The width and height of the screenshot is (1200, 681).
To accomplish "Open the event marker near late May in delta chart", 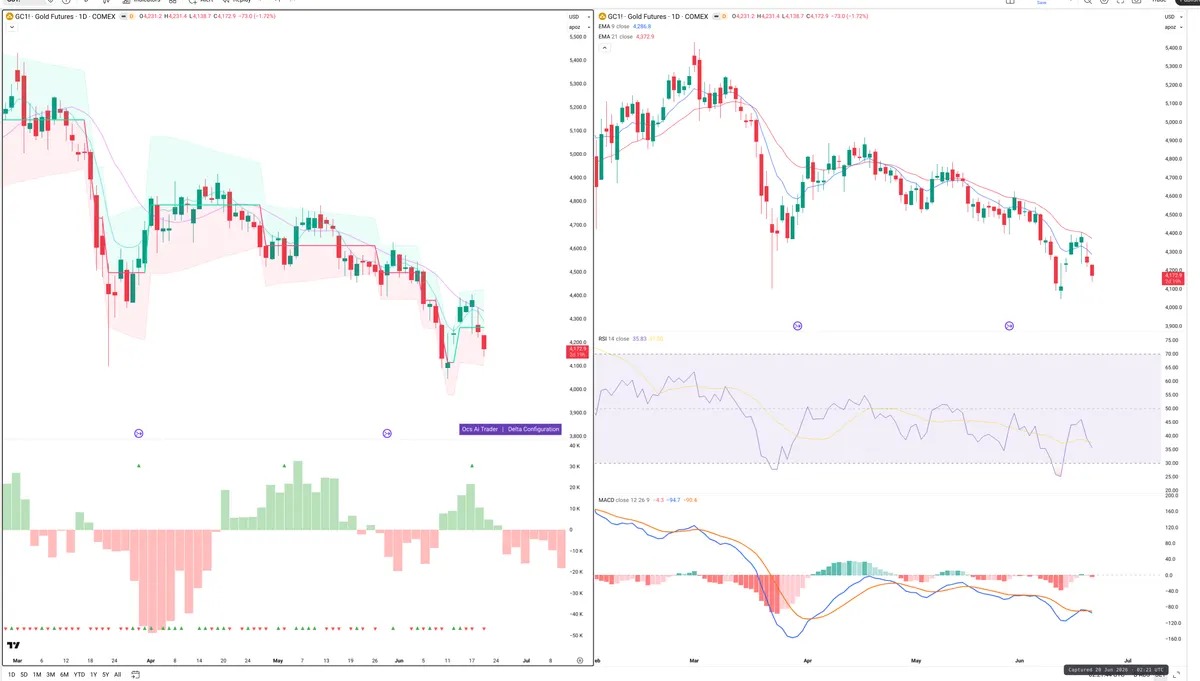I will 387,433.
